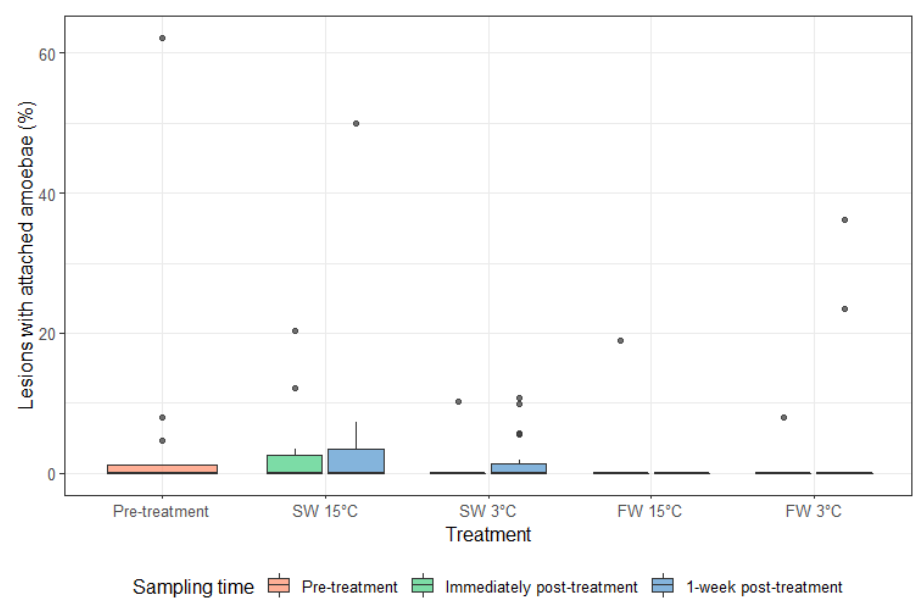
Task: Click the green SW 15°C box
Action: [x=295, y=464]
